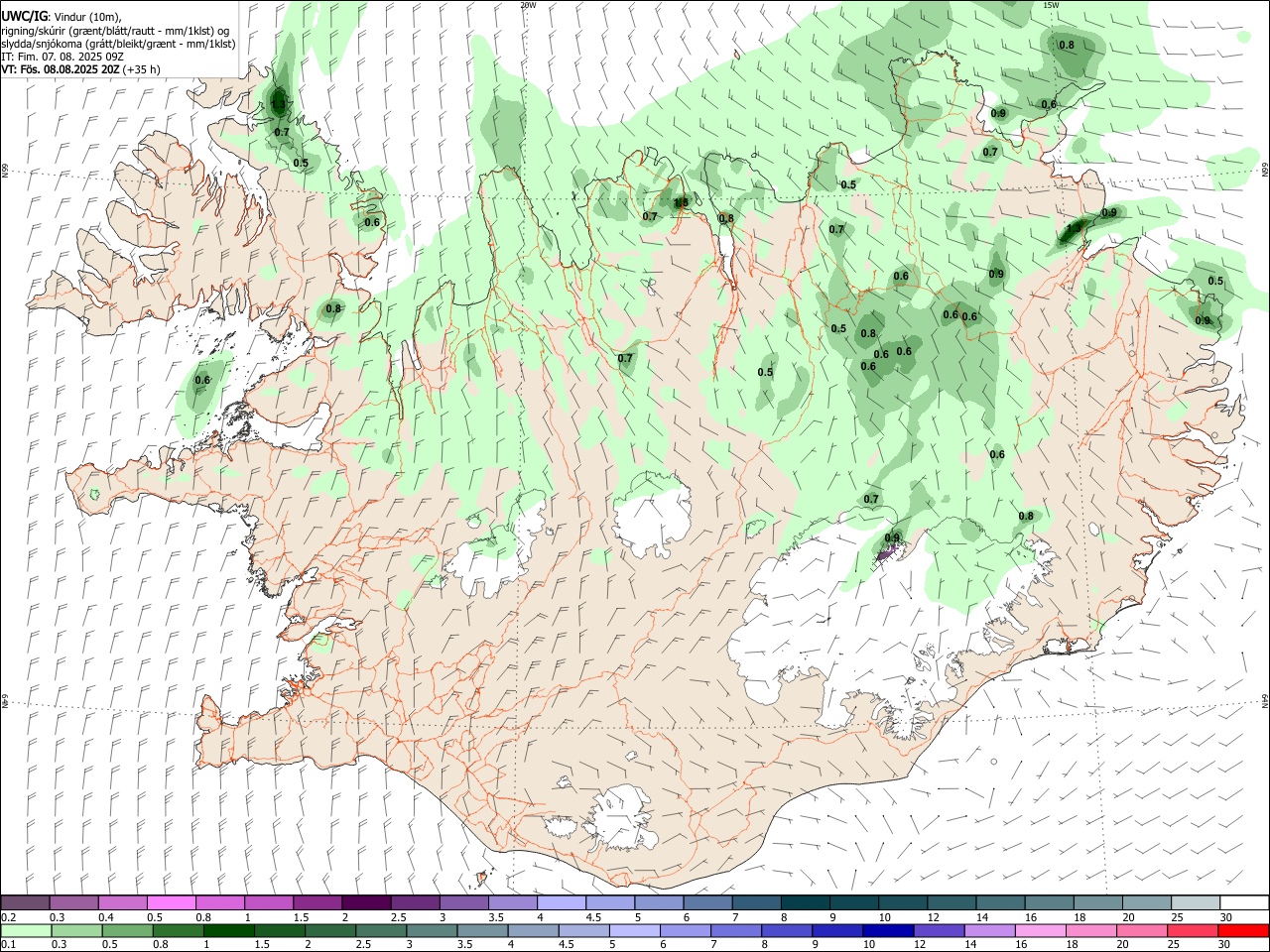Viewport: 1270px width, 952px height.
Task: Pick the dusky purple 0.2 snow legend swatch
Action: tap(26, 902)
